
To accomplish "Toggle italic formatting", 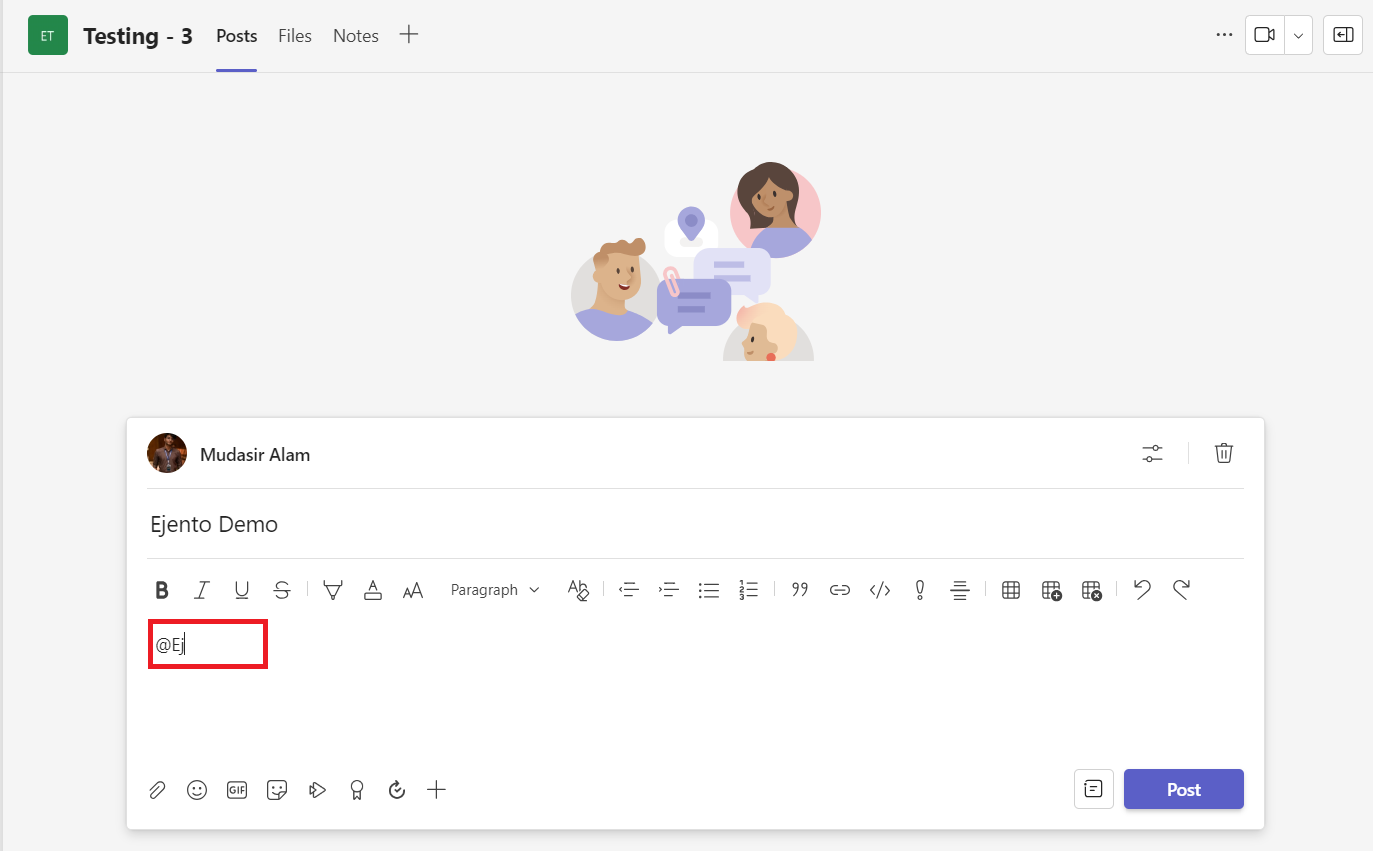I will (x=202, y=590).
